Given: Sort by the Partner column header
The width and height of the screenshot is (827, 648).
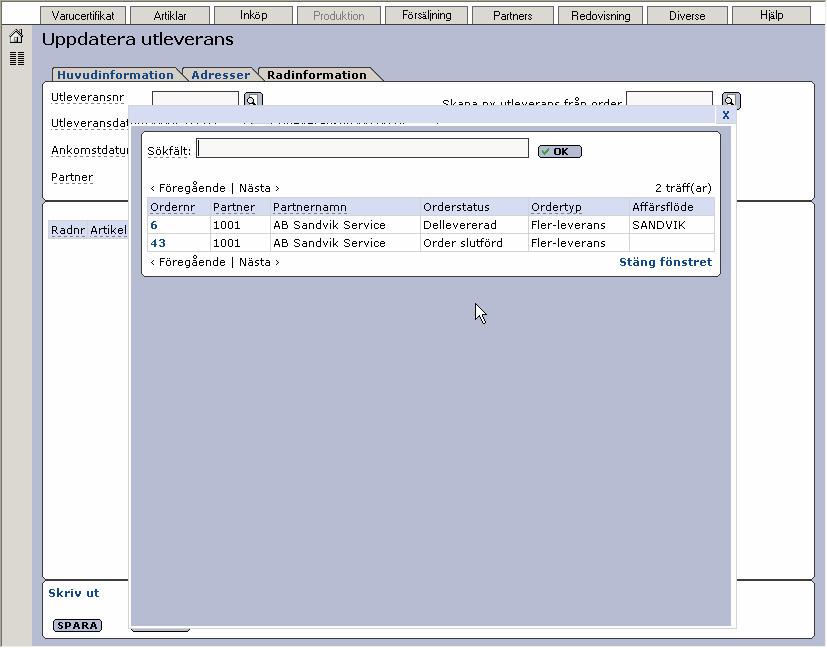Looking at the screenshot, I should click(234, 207).
